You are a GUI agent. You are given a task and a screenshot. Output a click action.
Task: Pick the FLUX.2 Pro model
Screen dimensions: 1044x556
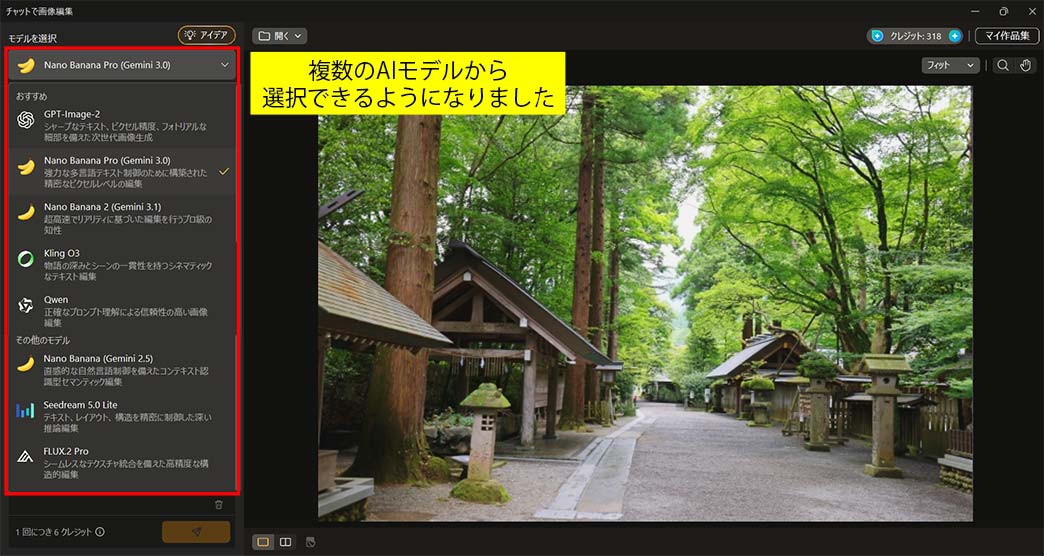[x=122, y=463]
